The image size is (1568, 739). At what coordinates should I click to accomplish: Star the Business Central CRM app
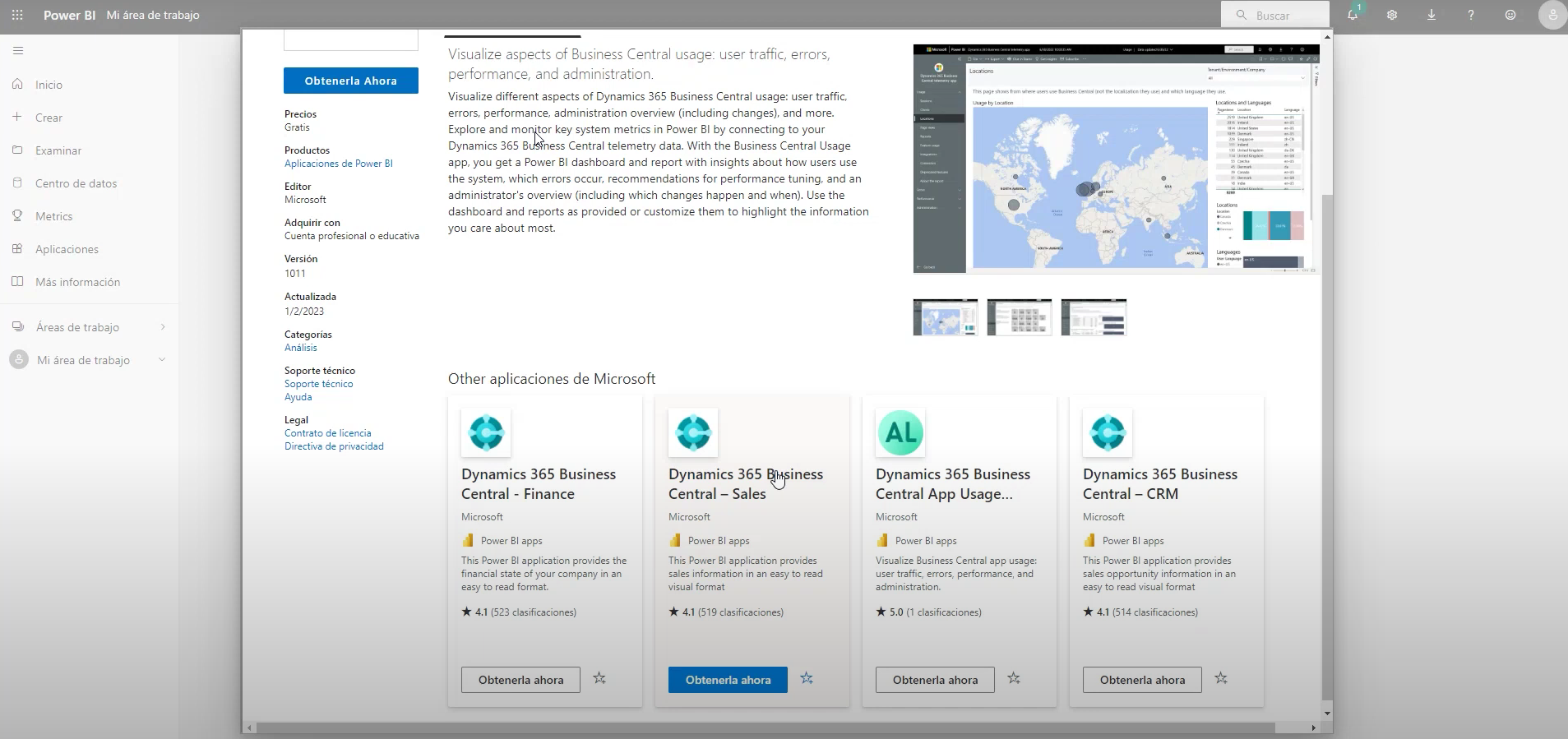click(1221, 678)
